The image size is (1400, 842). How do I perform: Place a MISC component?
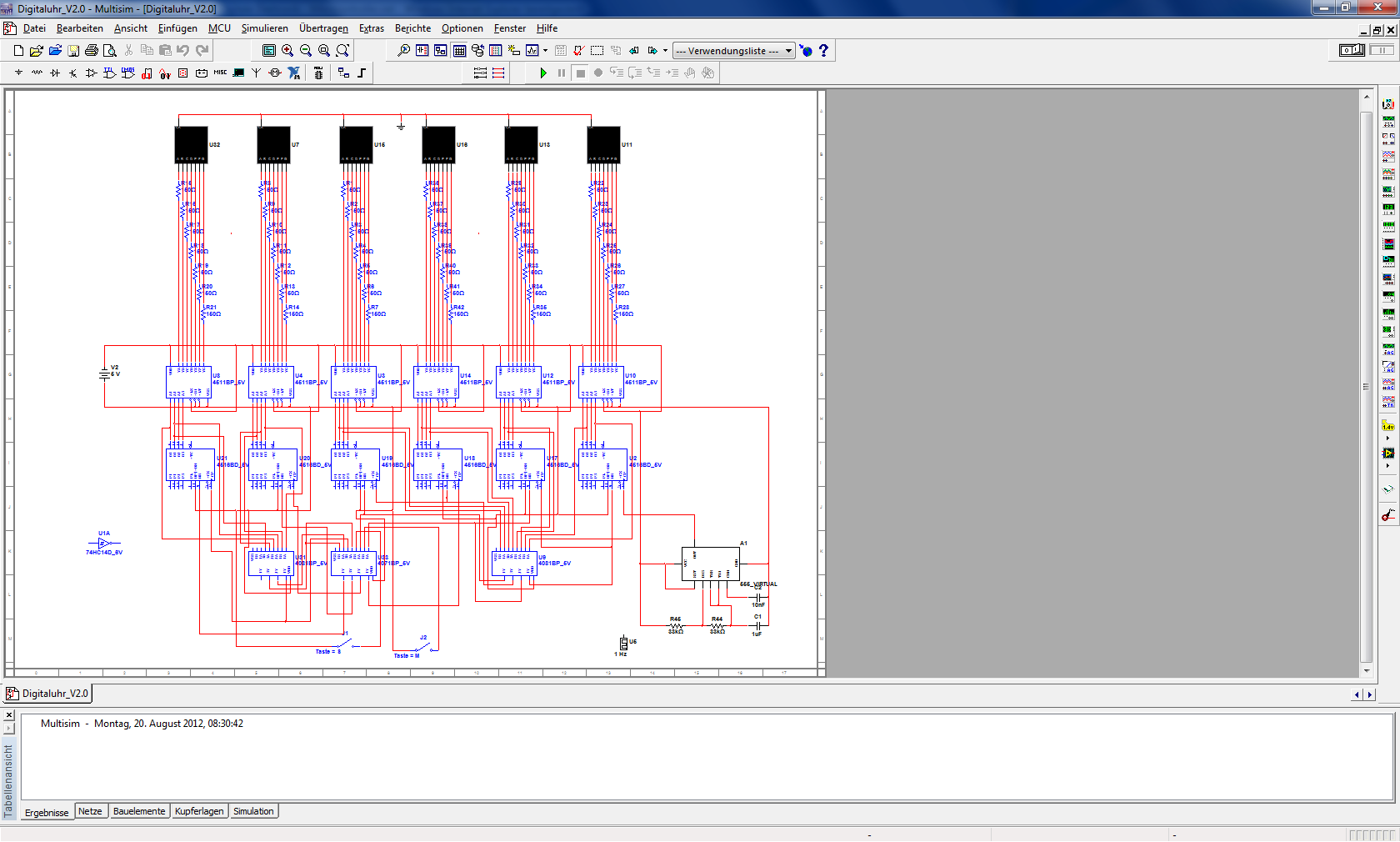tap(220, 73)
